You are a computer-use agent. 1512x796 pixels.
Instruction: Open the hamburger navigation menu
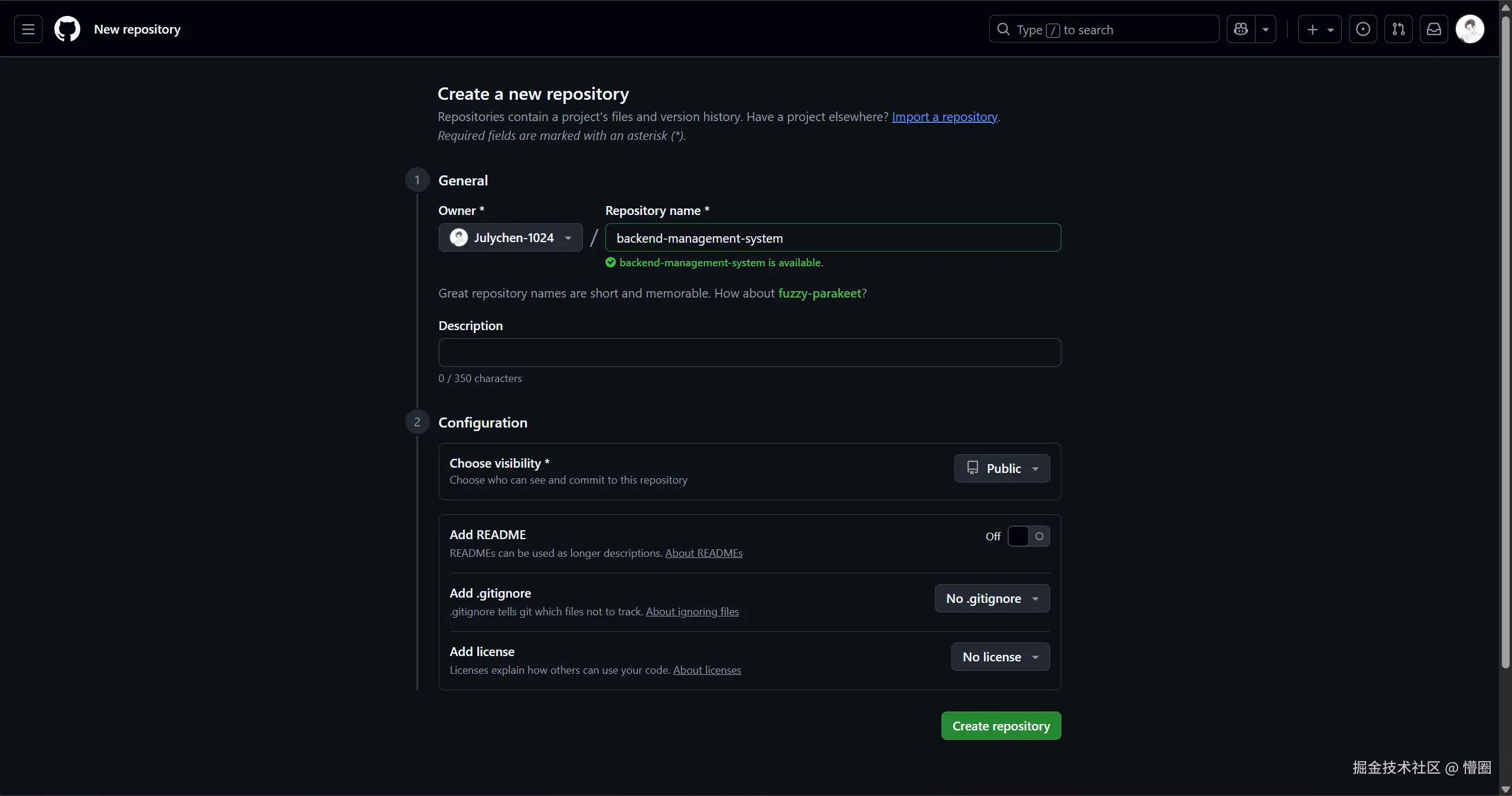pyautogui.click(x=28, y=30)
